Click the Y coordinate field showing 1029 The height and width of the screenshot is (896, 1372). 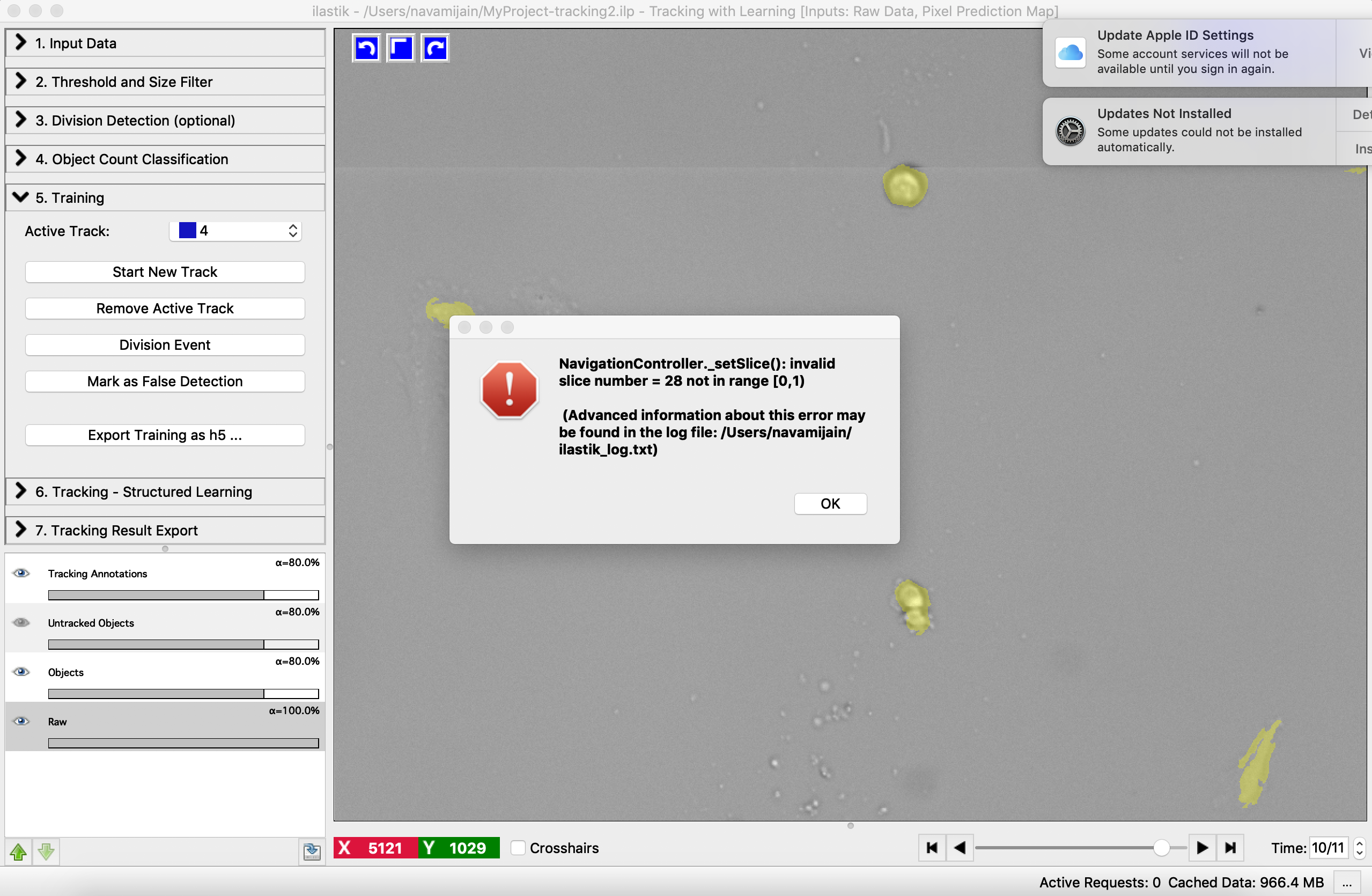[x=459, y=848]
